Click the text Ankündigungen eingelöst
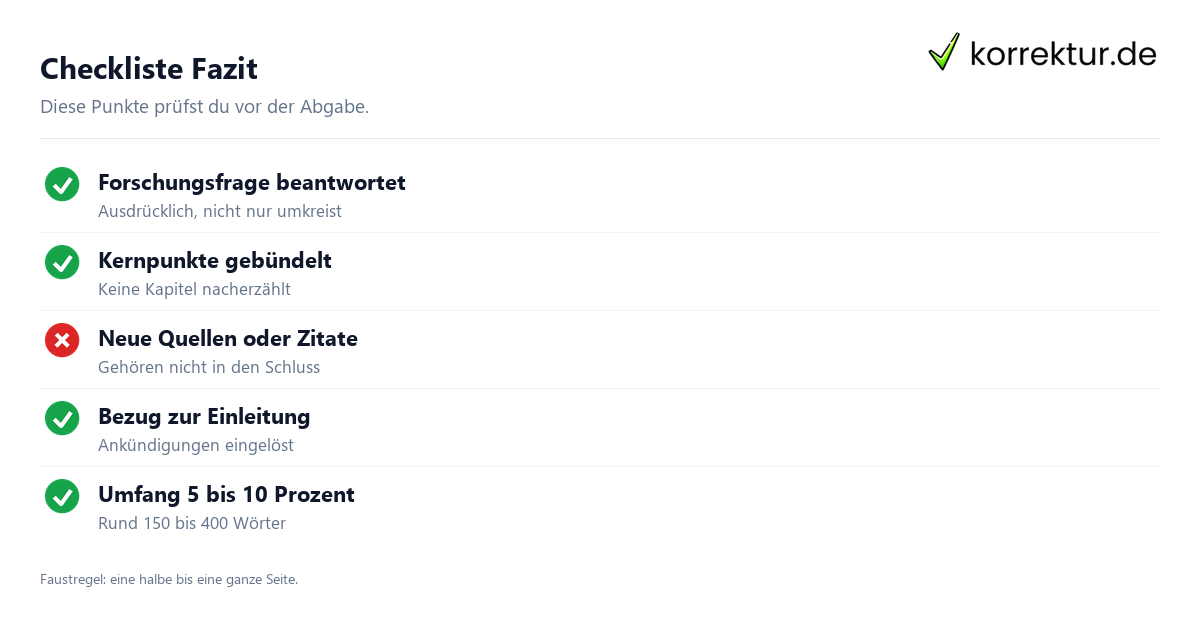This screenshot has width=1200, height=630. (196, 446)
